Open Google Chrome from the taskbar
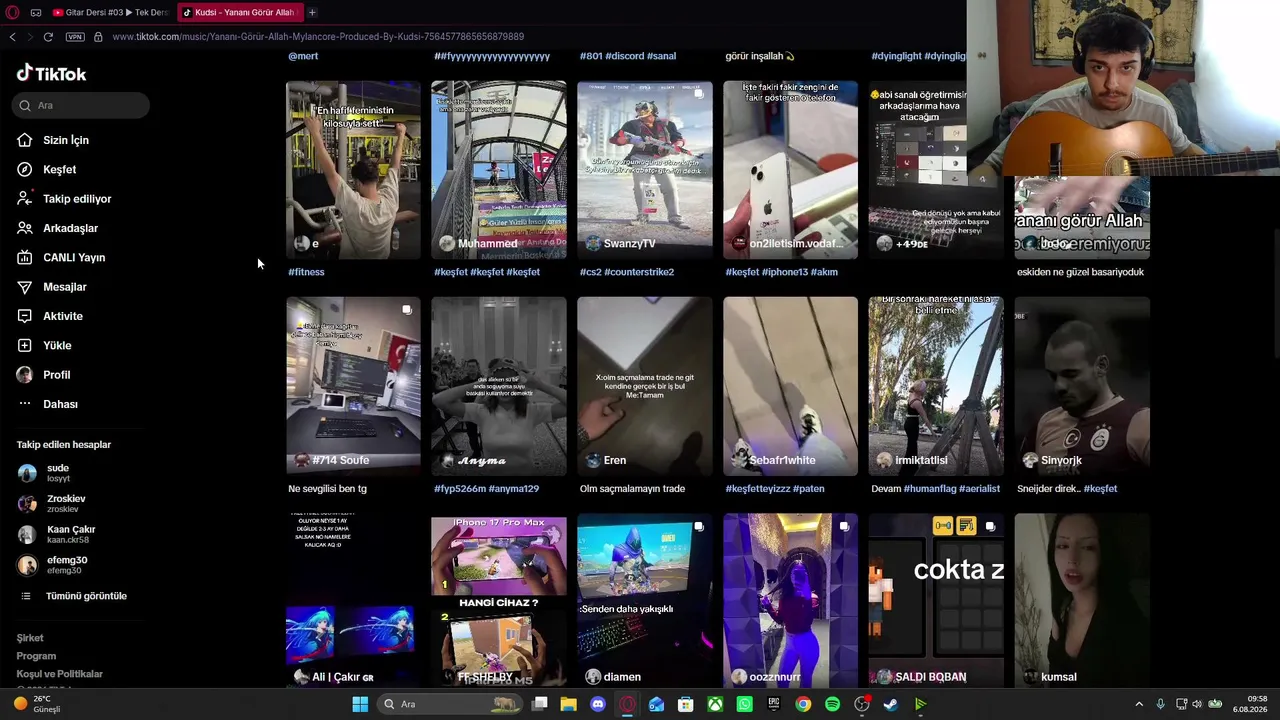 [803, 704]
